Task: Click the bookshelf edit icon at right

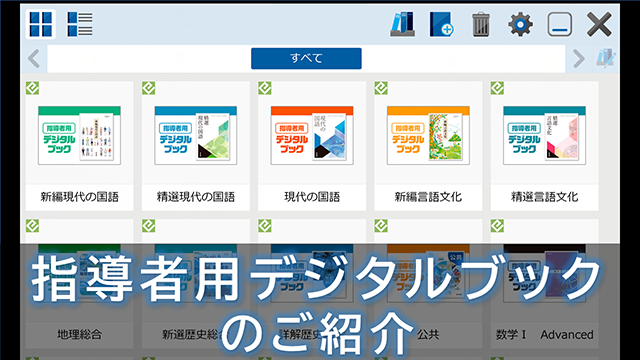Action: [x=606, y=58]
